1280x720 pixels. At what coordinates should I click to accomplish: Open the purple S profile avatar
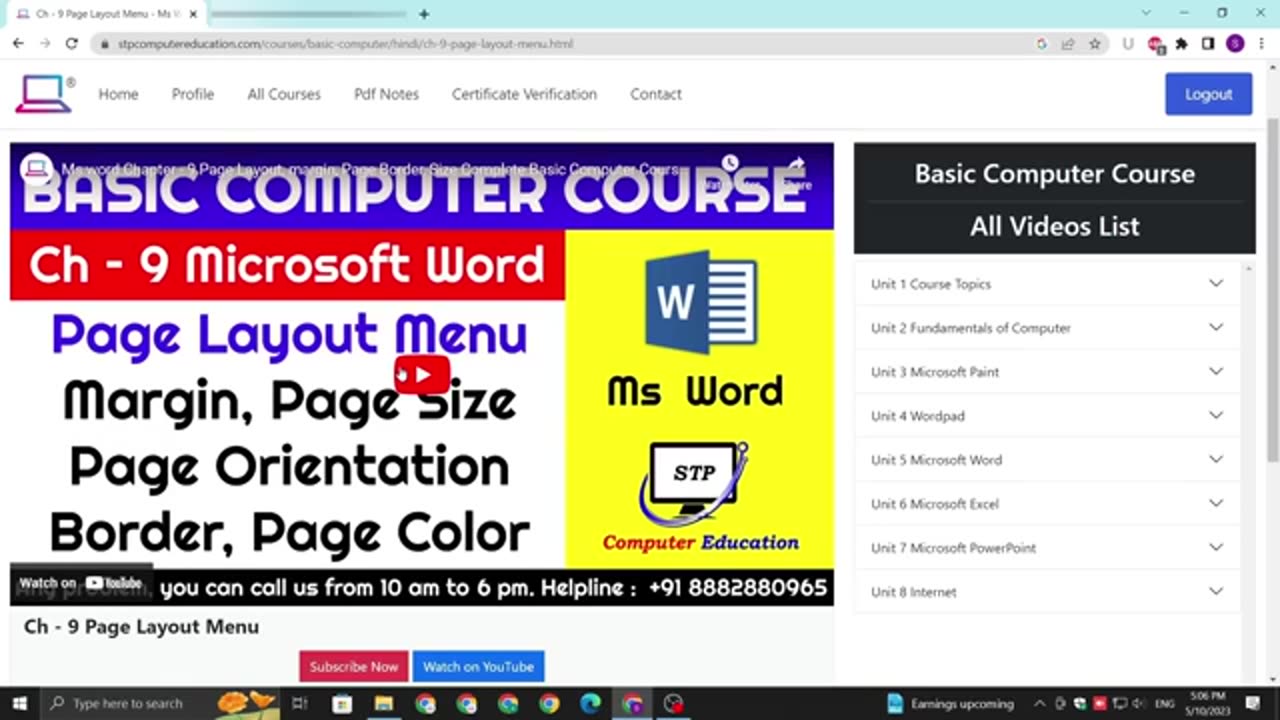(1235, 44)
